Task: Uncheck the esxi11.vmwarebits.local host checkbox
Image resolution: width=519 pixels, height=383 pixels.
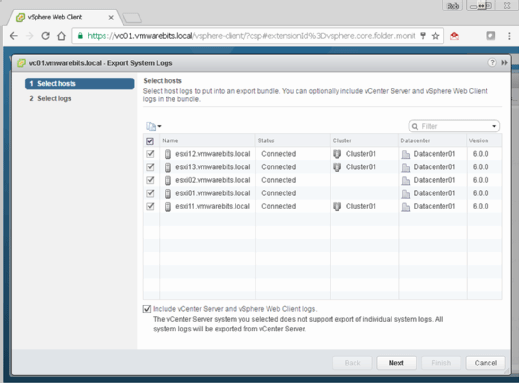Action: pos(150,206)
